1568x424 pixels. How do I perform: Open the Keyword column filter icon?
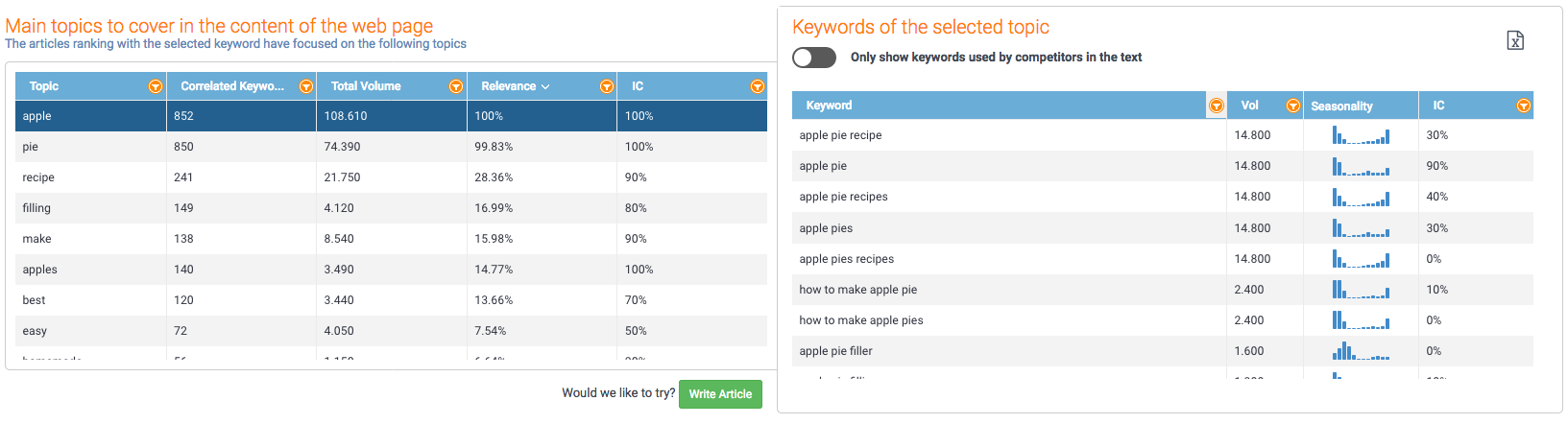pyautogui.click(x=1217, y=106)
